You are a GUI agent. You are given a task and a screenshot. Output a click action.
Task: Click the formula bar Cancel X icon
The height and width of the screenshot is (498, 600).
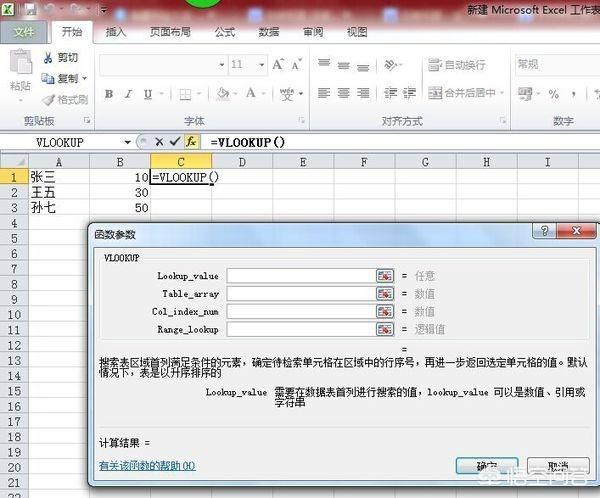pyautogui.click(x=159, y=142)
